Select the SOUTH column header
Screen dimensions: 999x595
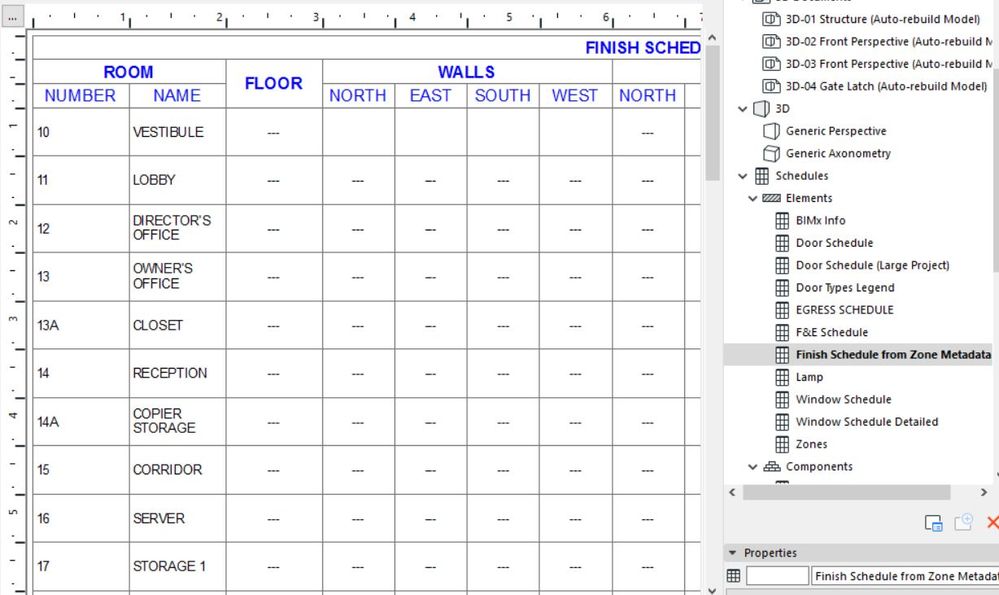503,96
